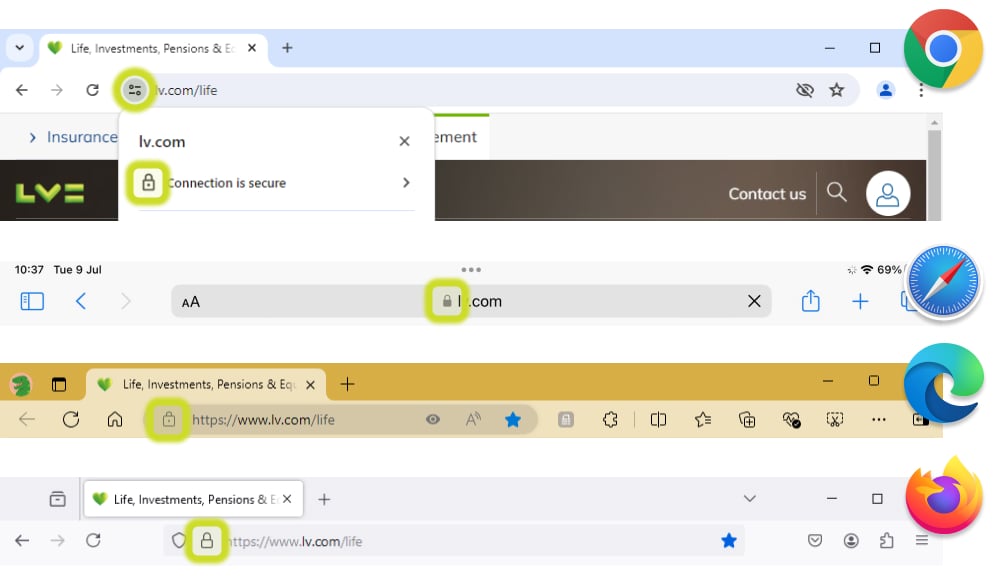Screen dimensions: 995x580
Task: Click Chrome's reload page button
Action: point(93,90)
